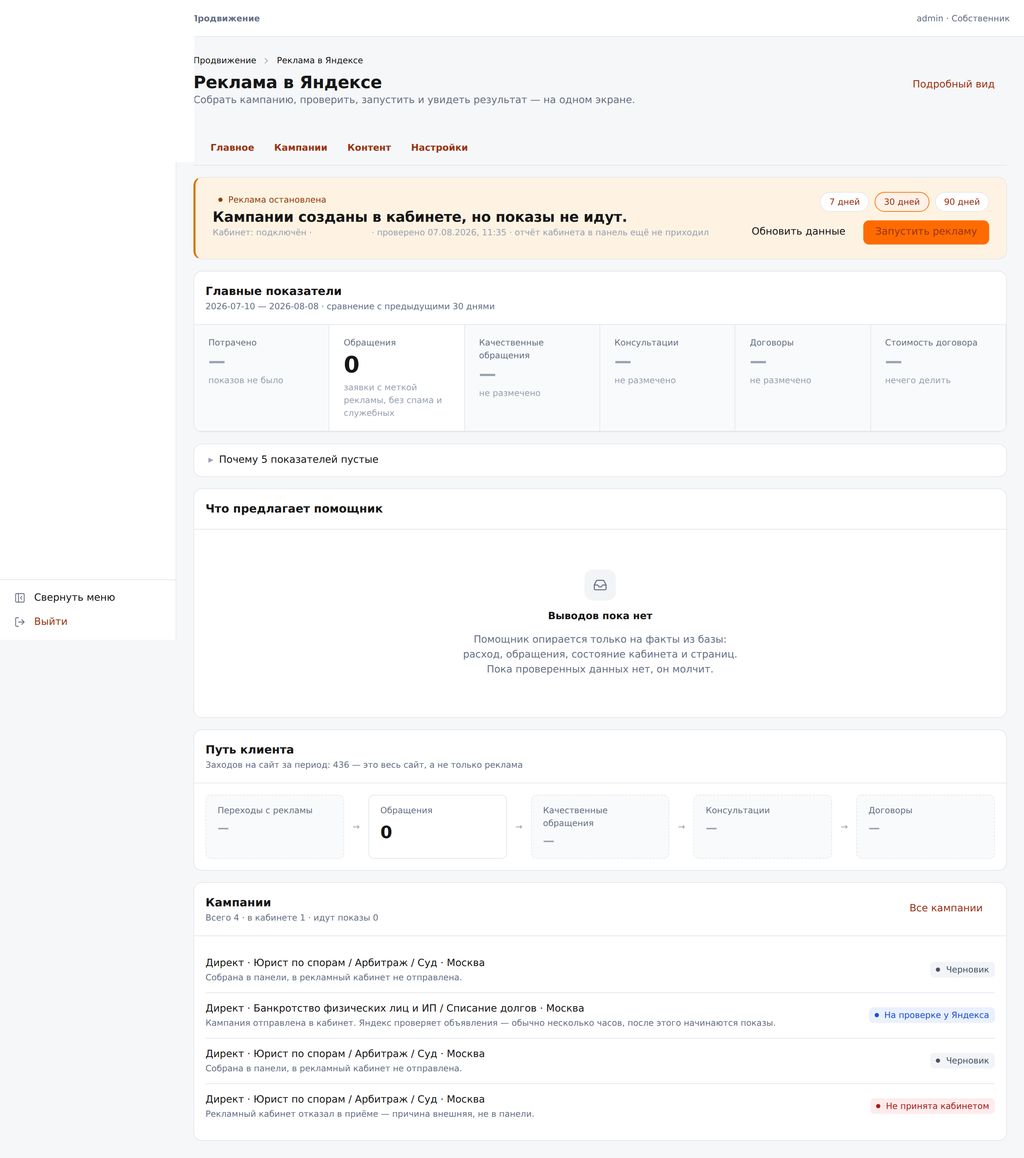
Task: Click the Обращения metric card in Главные показатели
Action: click(x=396, y=377)
